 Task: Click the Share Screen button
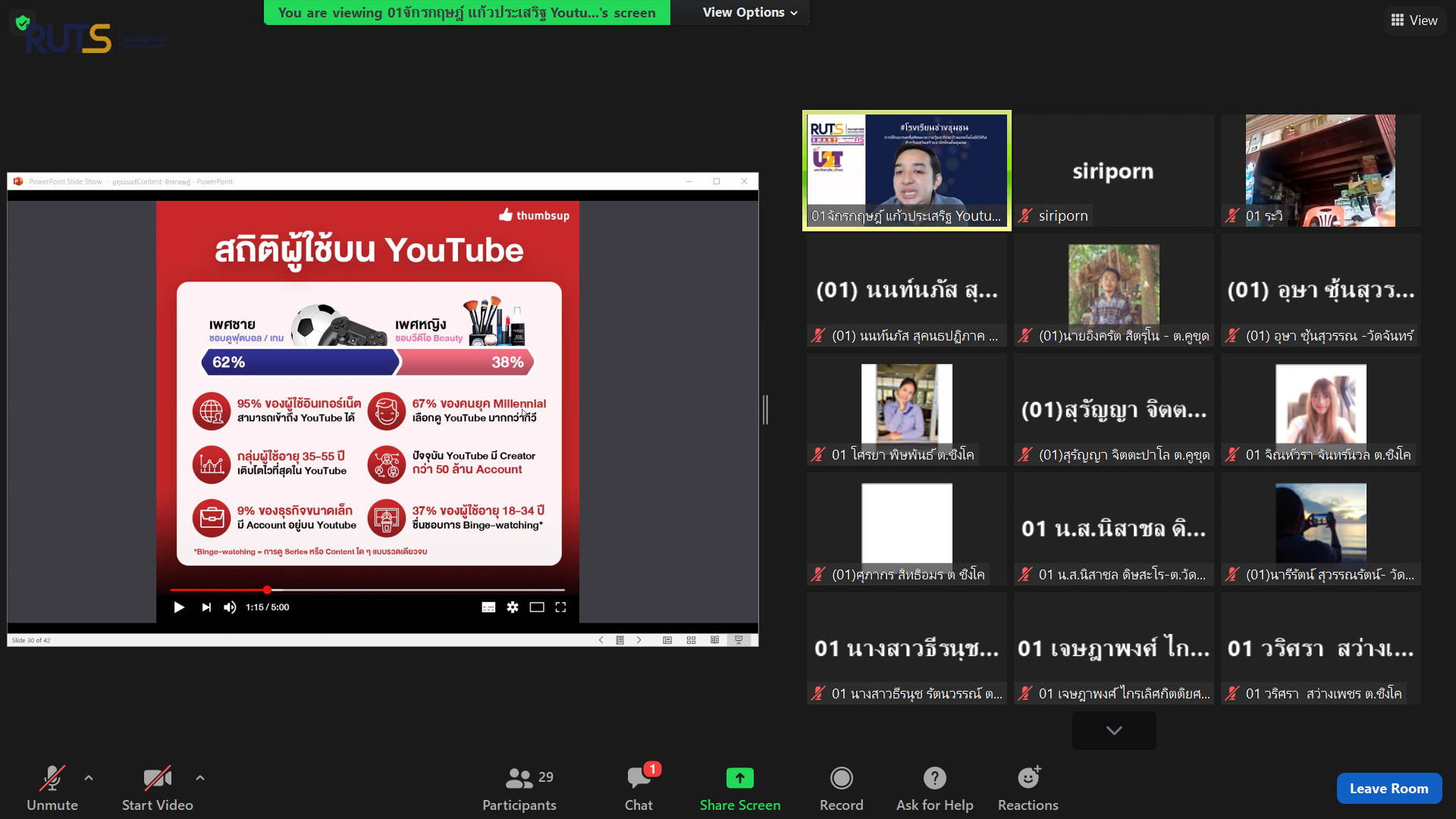pyautogui.click(x=739, y=789)
